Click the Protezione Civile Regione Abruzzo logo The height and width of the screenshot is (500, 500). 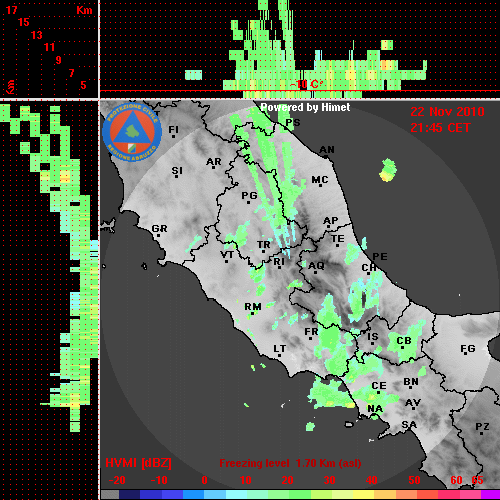click(x=132, y=132)
